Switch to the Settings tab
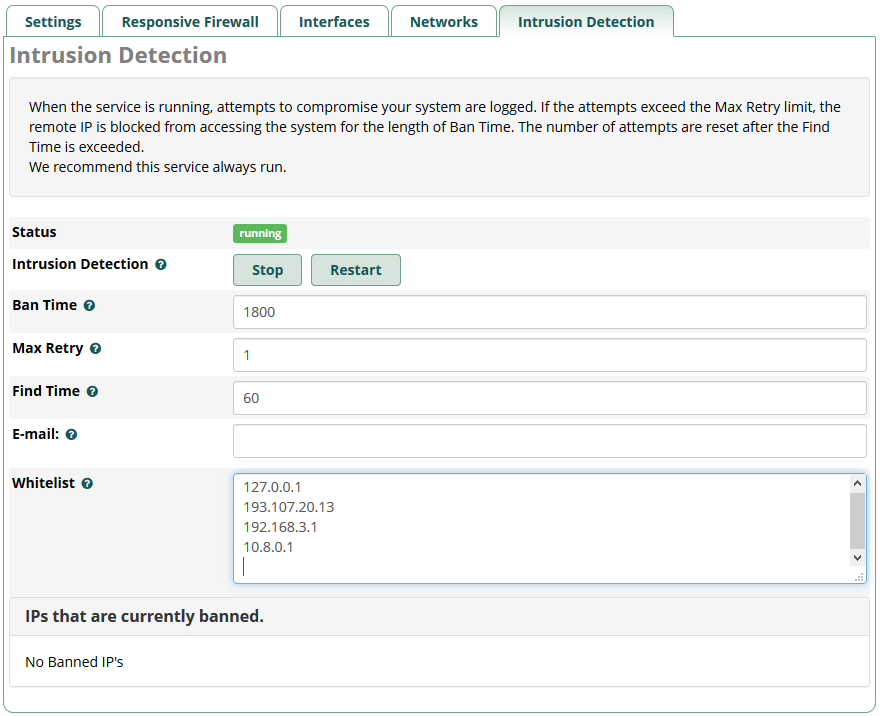 (x=53, y=22)
